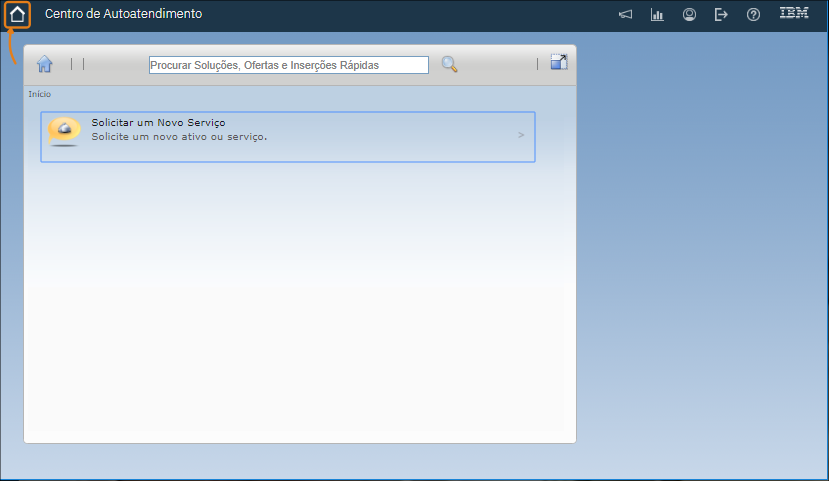Open the reports bar chart icon

click(x=657, y=15)
